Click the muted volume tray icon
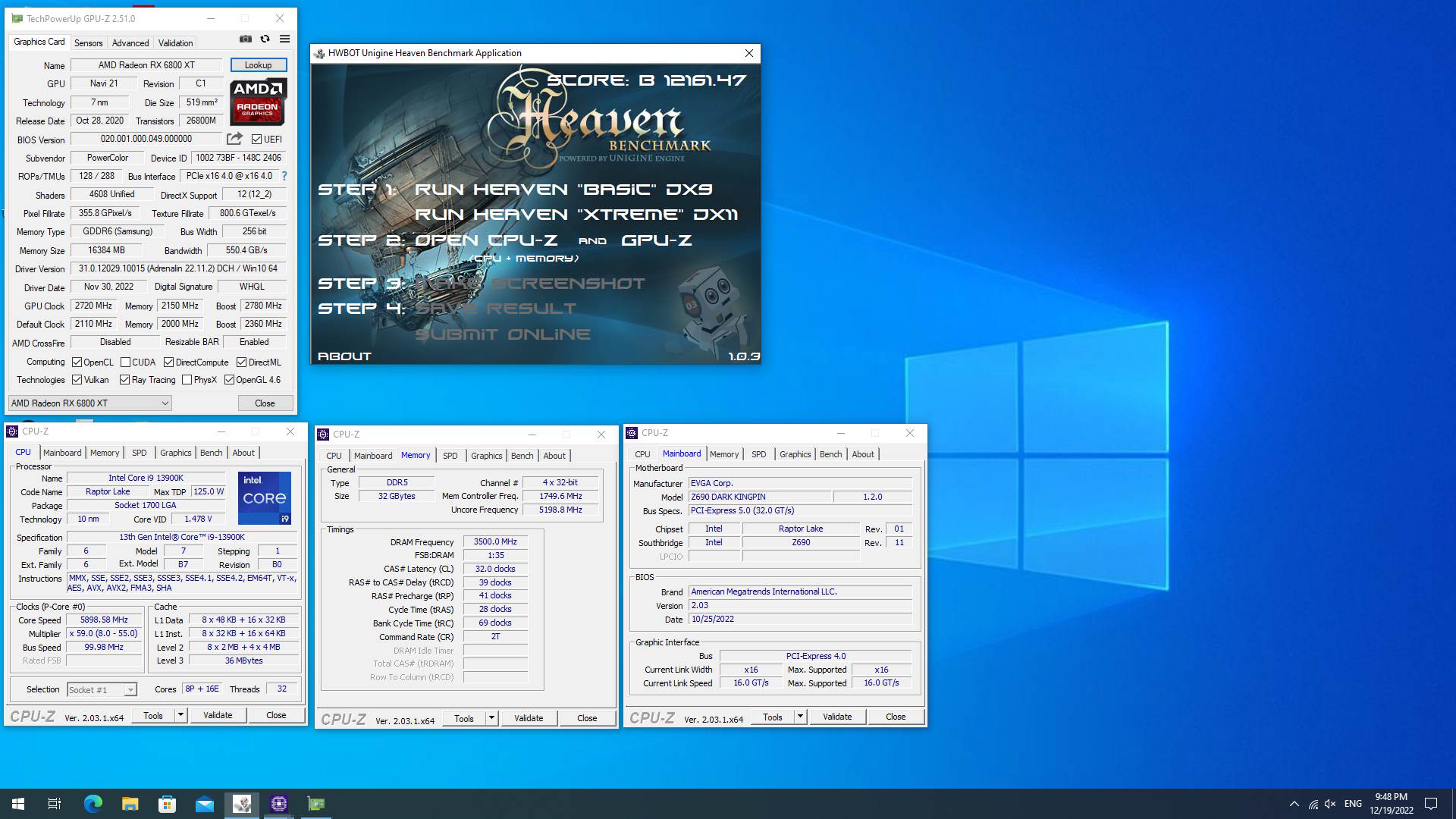1456x819 pixels. tap(1330, 804)
